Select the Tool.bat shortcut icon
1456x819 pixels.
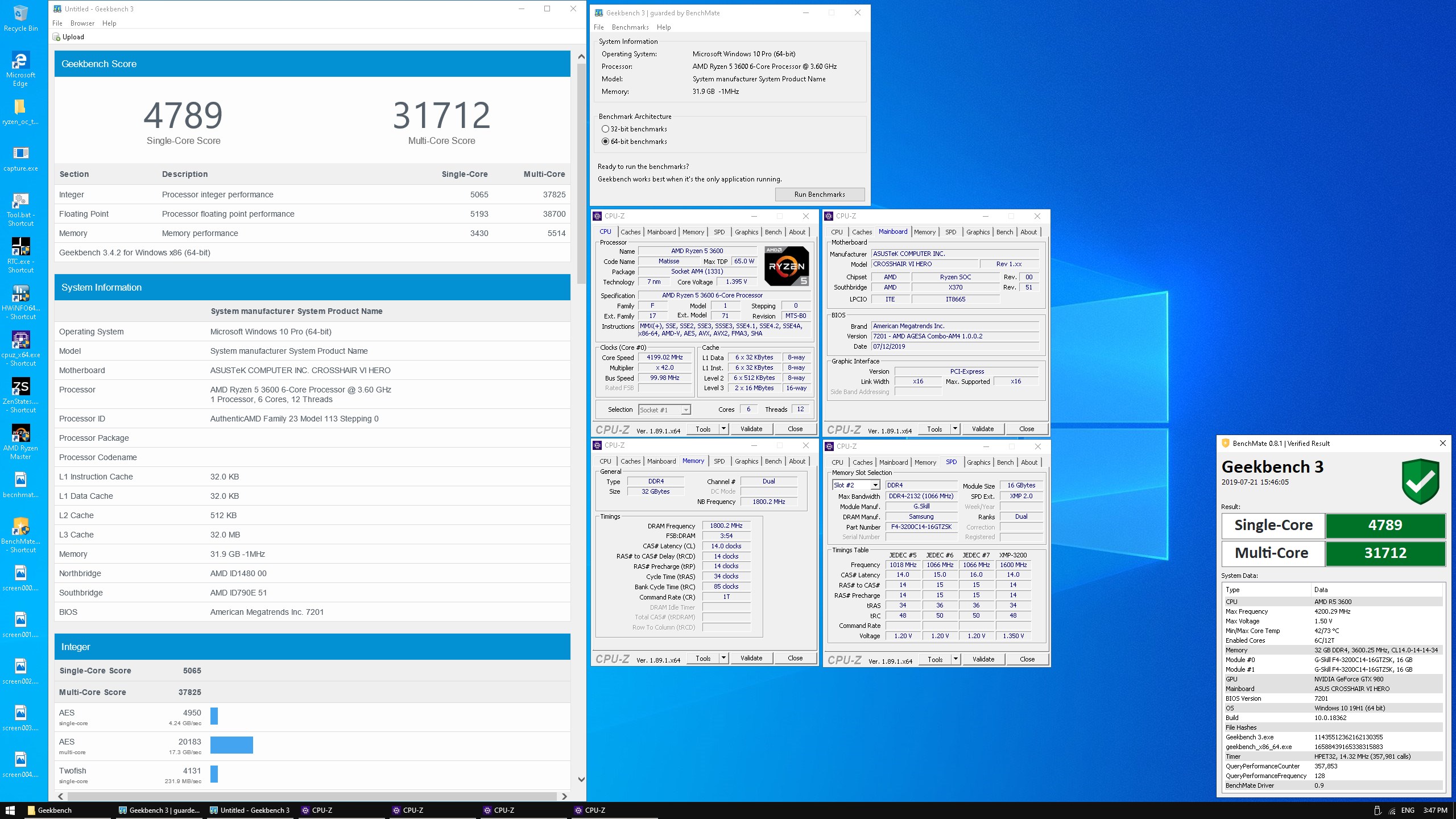pyautogui.click(x=20, y=209)
